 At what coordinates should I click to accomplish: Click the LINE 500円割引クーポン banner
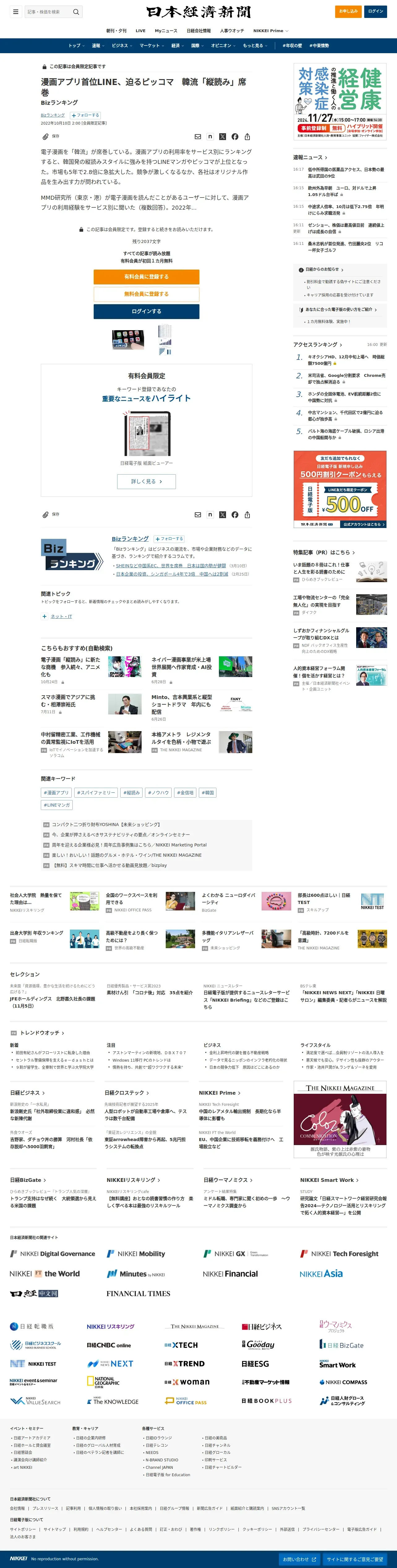coord(340,489)
